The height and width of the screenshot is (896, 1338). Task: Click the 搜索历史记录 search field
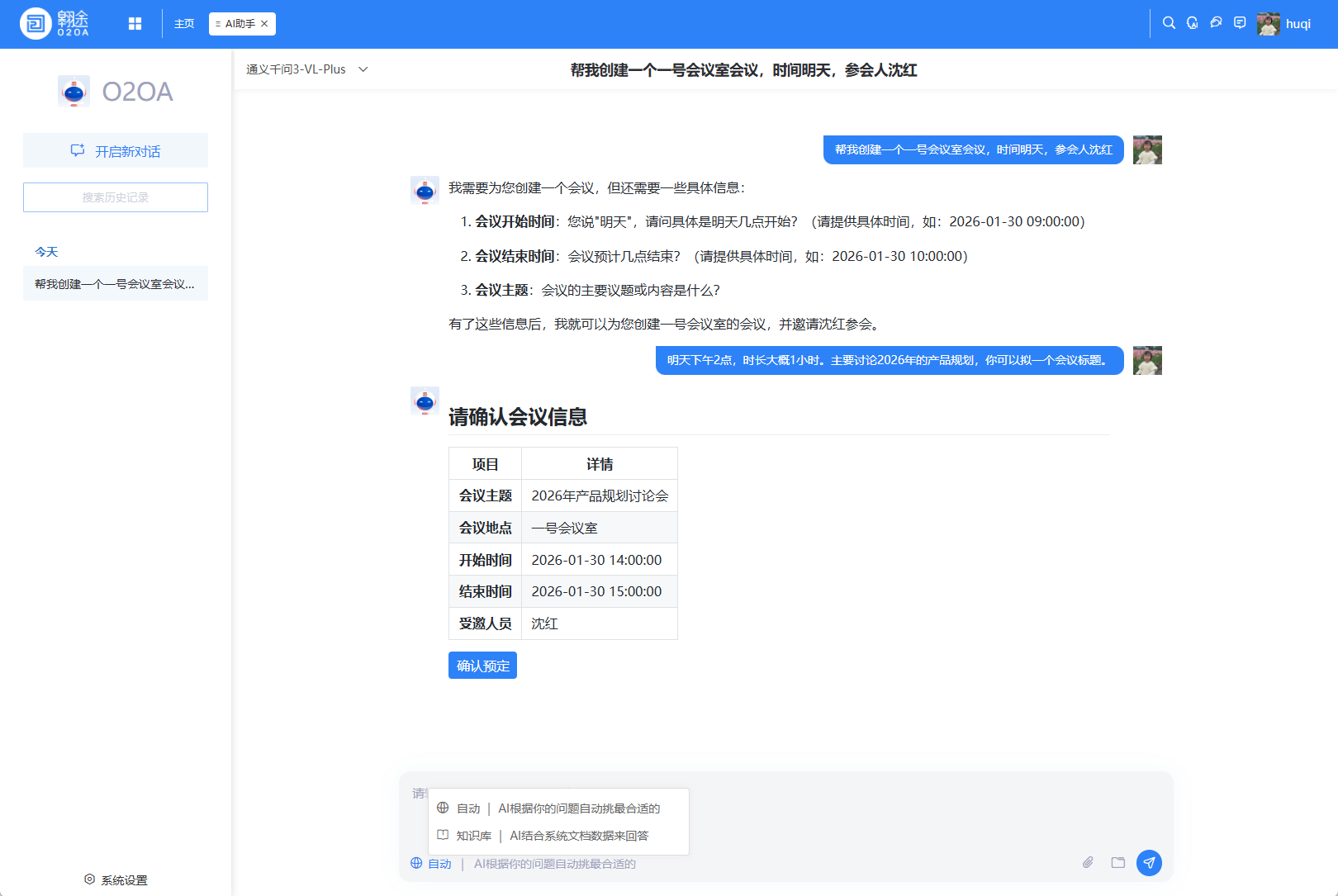tap(116, 197)
